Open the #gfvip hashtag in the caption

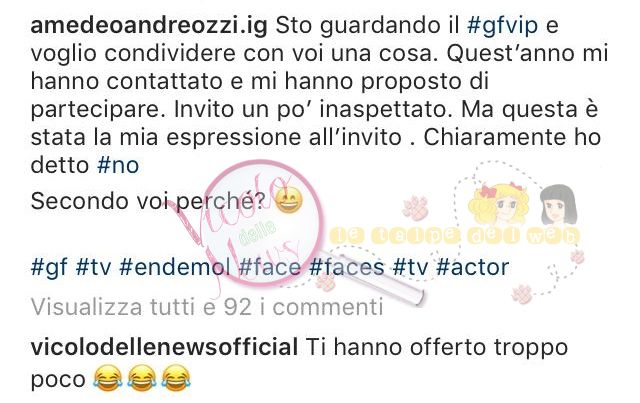[502, 27]
